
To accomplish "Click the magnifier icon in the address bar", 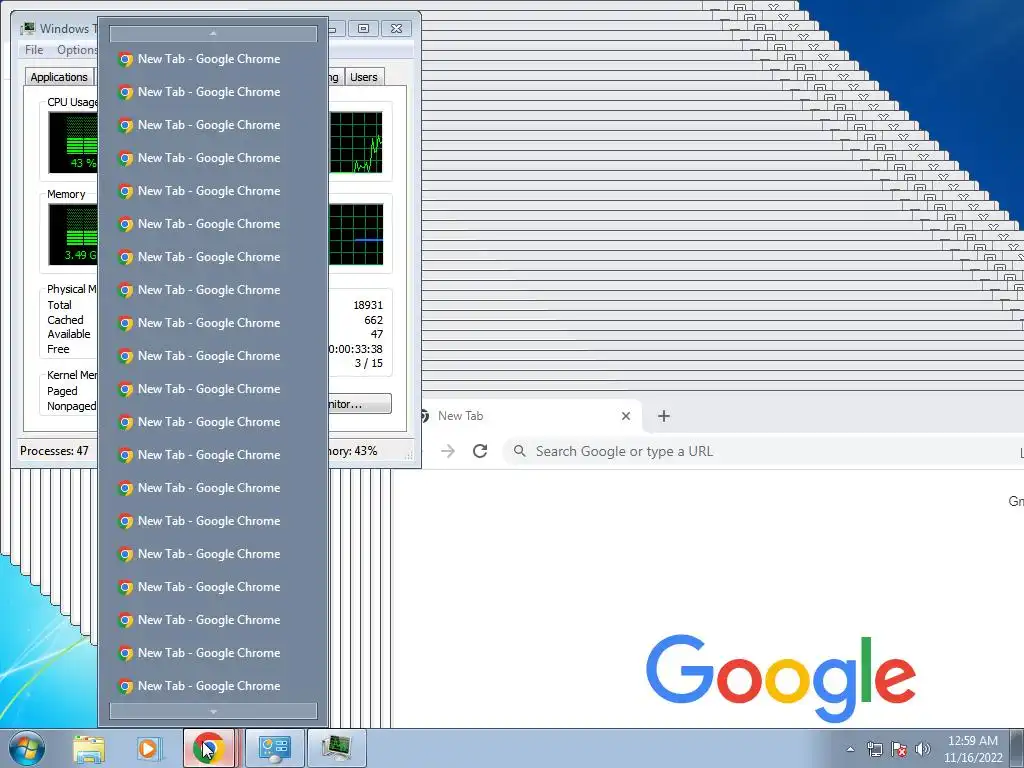I will 520,451.
